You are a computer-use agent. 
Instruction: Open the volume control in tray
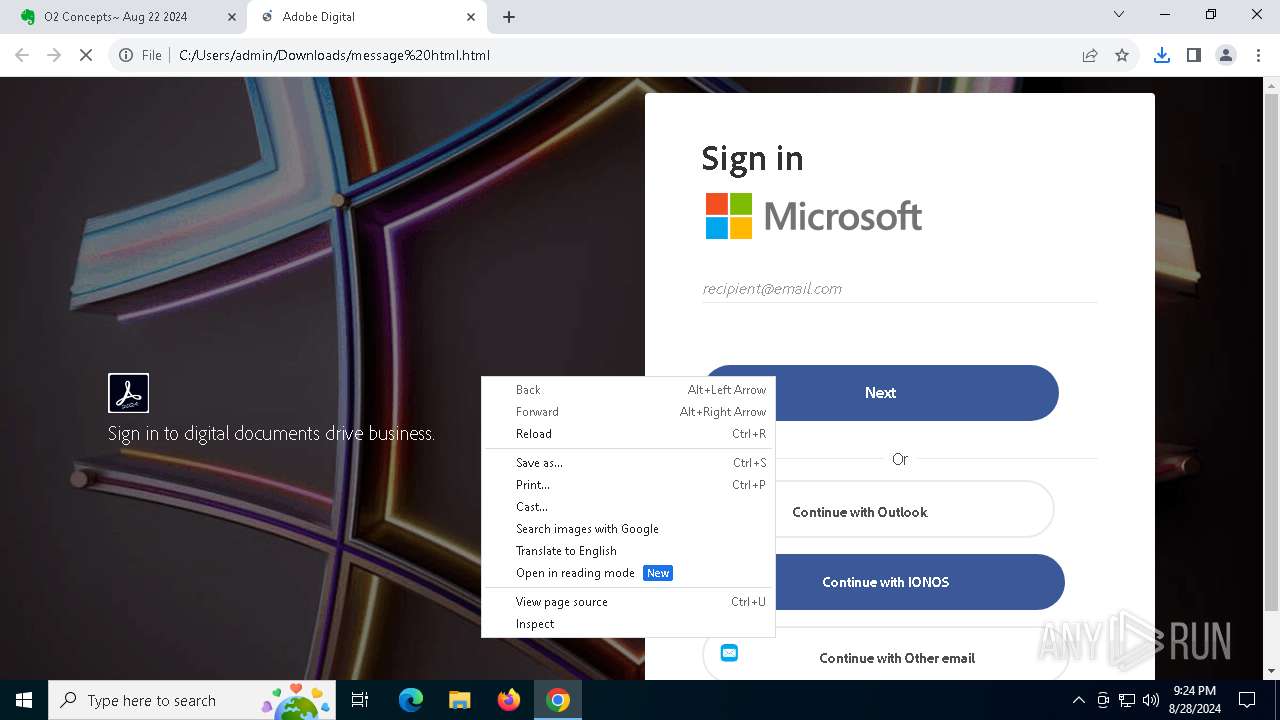tap(1151, 700)
